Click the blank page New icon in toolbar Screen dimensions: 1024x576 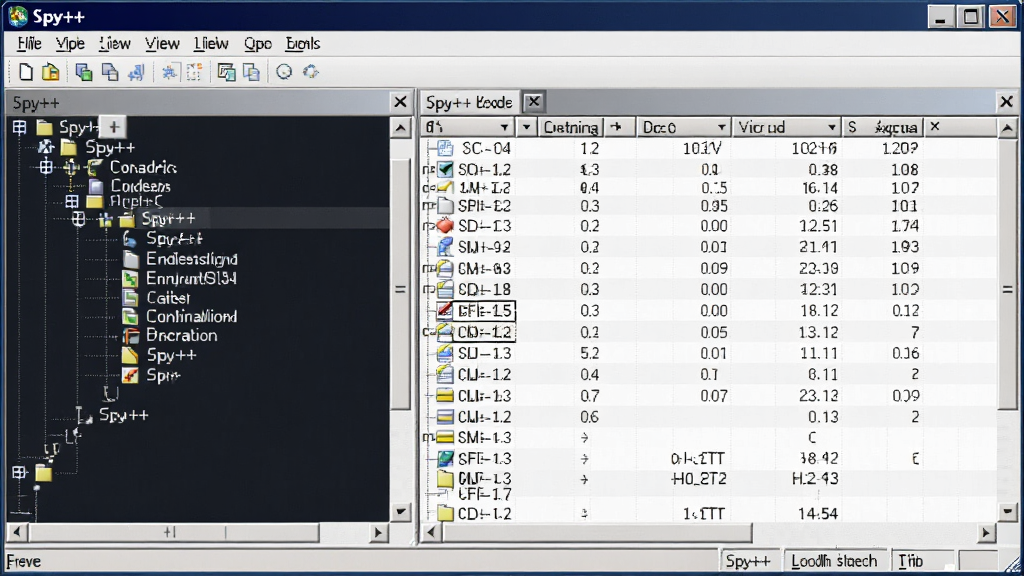(25, 72)
